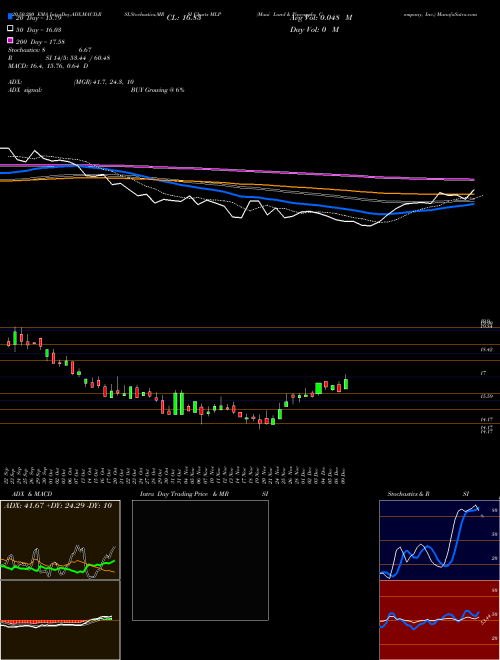
Task: Click the 'CL: 16.53' closing price label
Action: coord(184,18)
